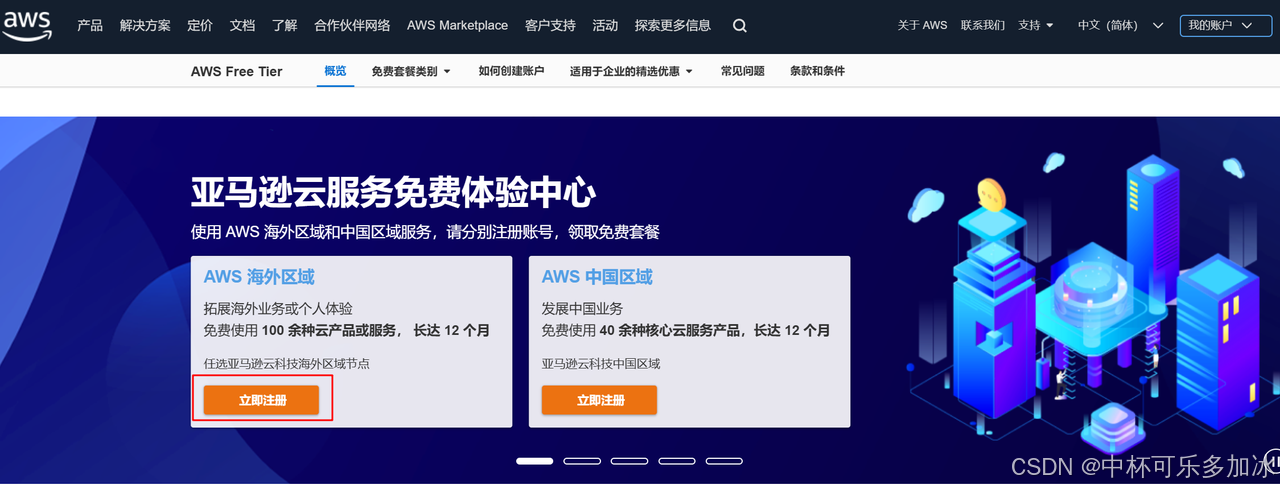Viewport: 1280px width, 489px height.
Task: Click the 亚马逊云科技中国区域 text
Action: pyautogui.click(x=601, y=364)
